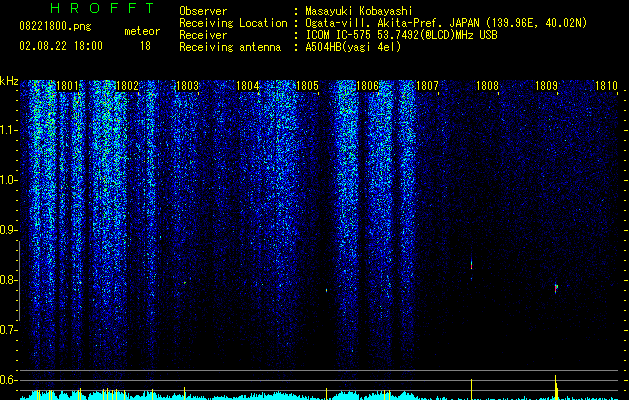Image resolution: width=629 pixels, height=400 pixels.
Task: Click the Receiving antenna label
Action: [x=230, y=47]
